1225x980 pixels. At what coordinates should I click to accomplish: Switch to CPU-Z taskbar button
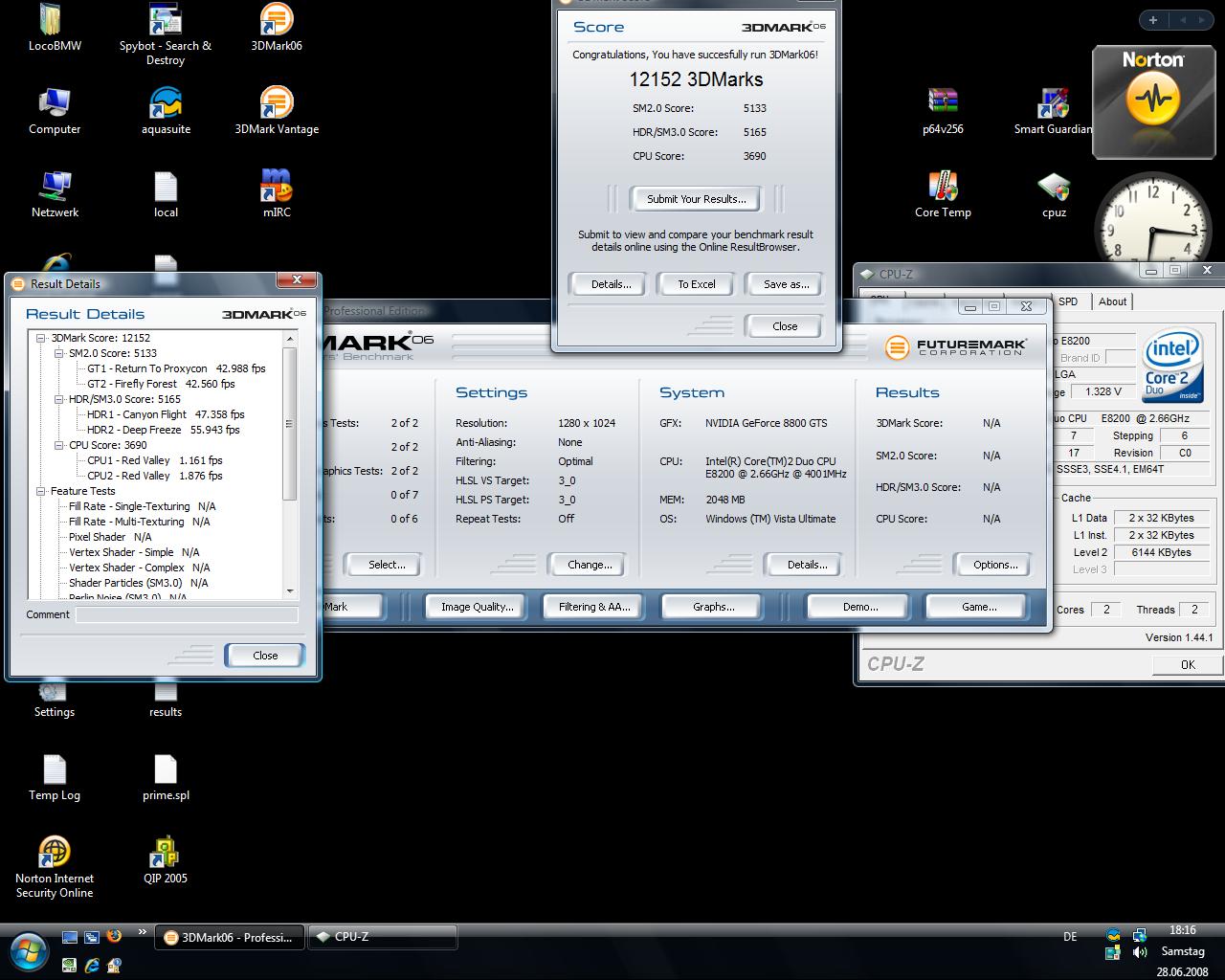coord(383,937)
